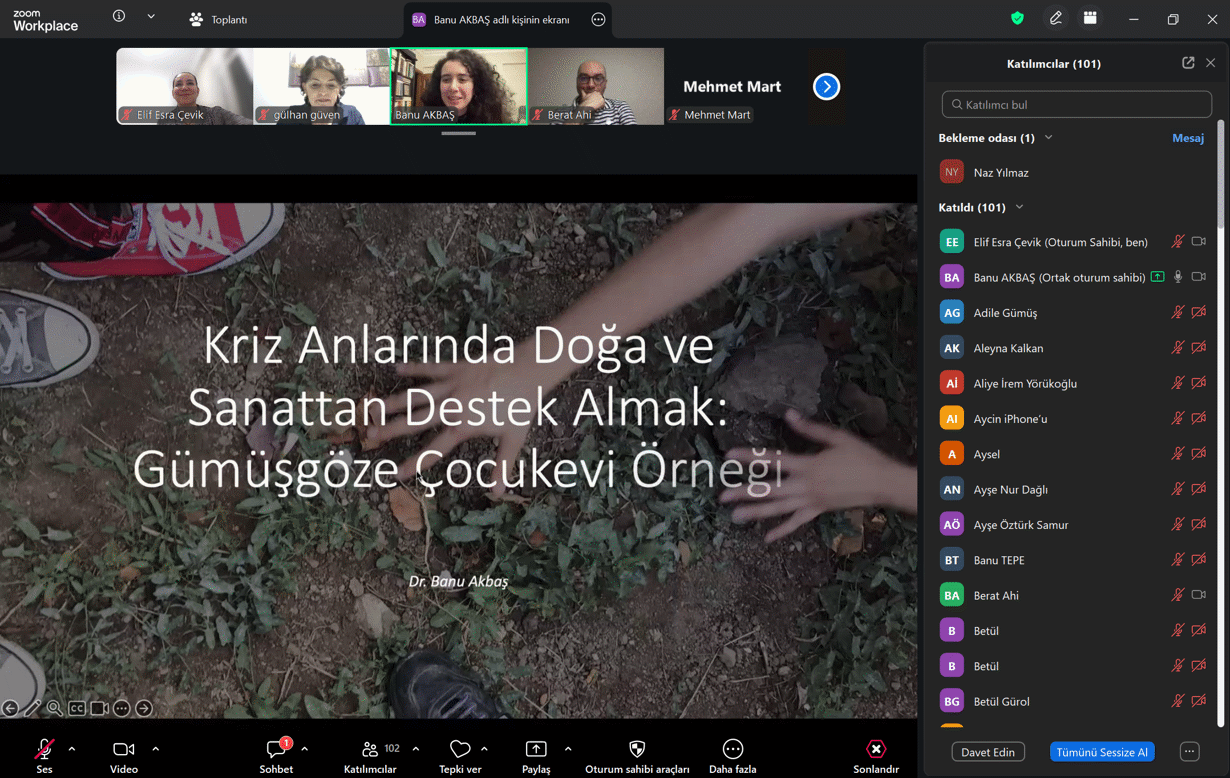1230x778 pixels.
Task: Click the Mesaj link for waiting room
Action: pos(1187,138)
